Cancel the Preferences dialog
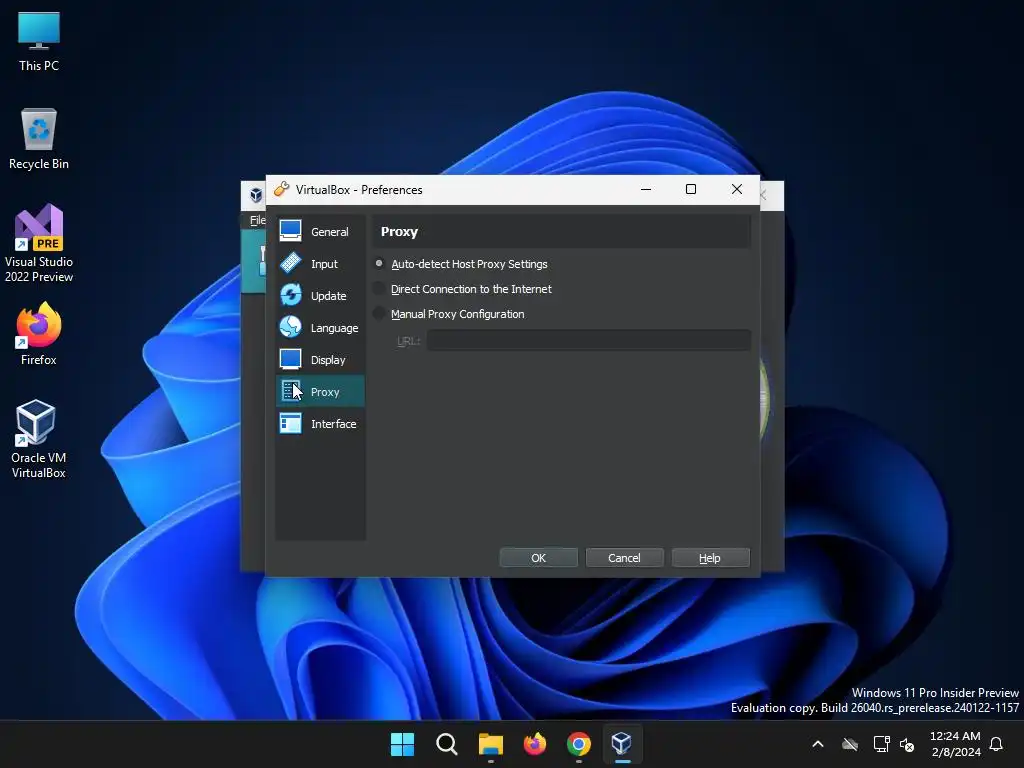The height and width of the screenshot is (768, 1024). (624, 558)
